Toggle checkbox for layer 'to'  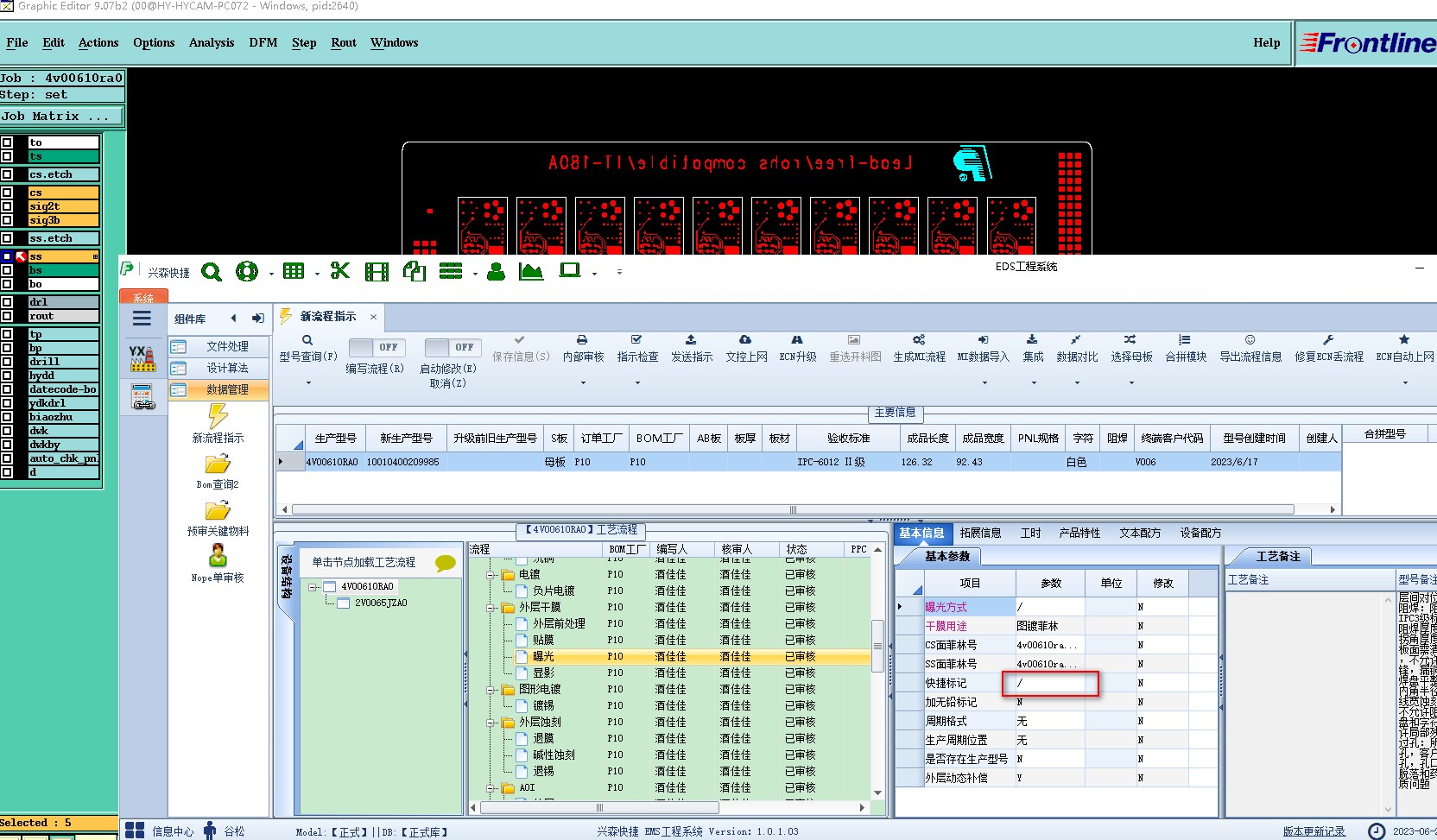click(7, 142)
